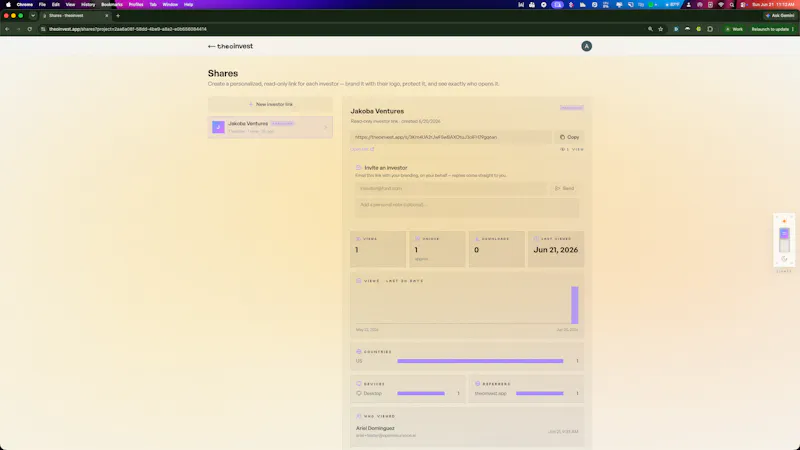Image resolution: width=800 pixels, height=450 pixels.
Task: Open link in new tab
Action: pos(362,149)
